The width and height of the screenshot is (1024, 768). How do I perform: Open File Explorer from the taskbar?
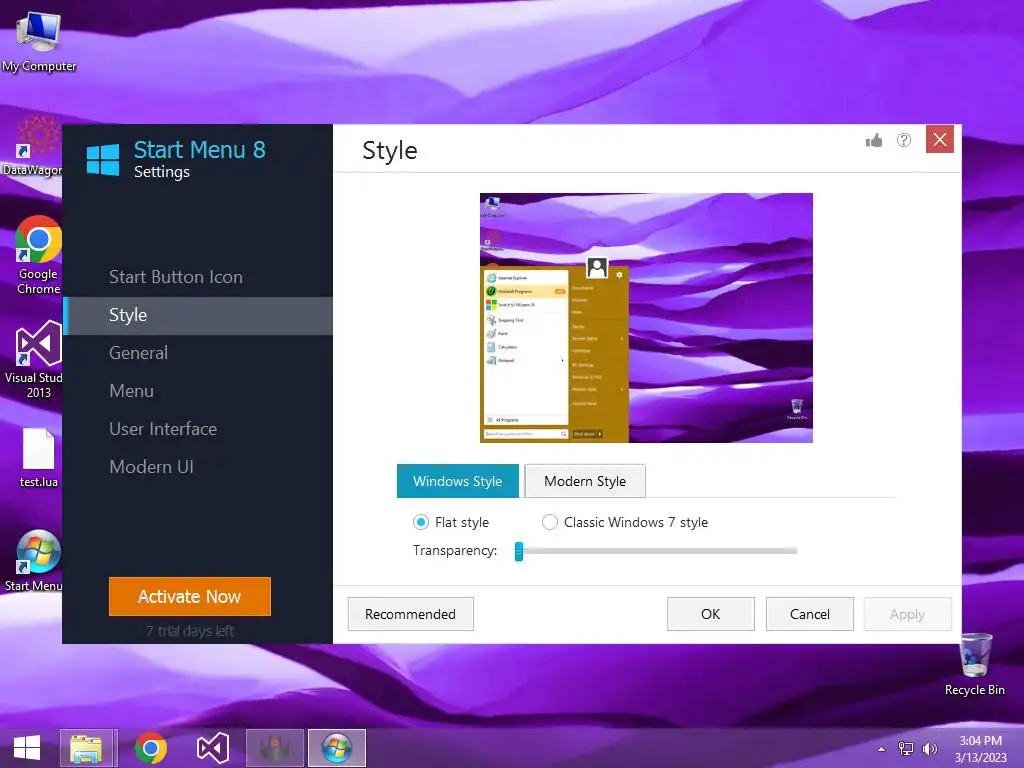click(x=86, y=748)
